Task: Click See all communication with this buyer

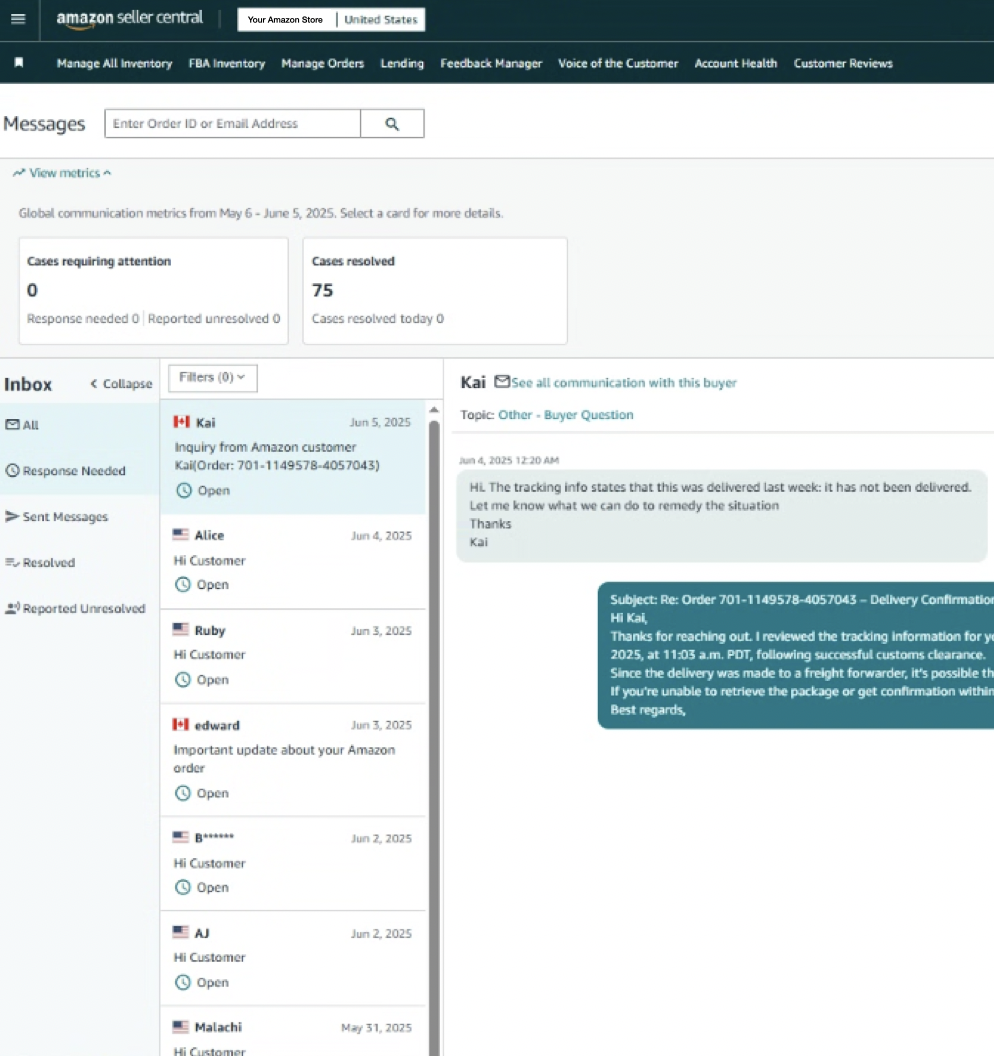Action: click(624, 383)
